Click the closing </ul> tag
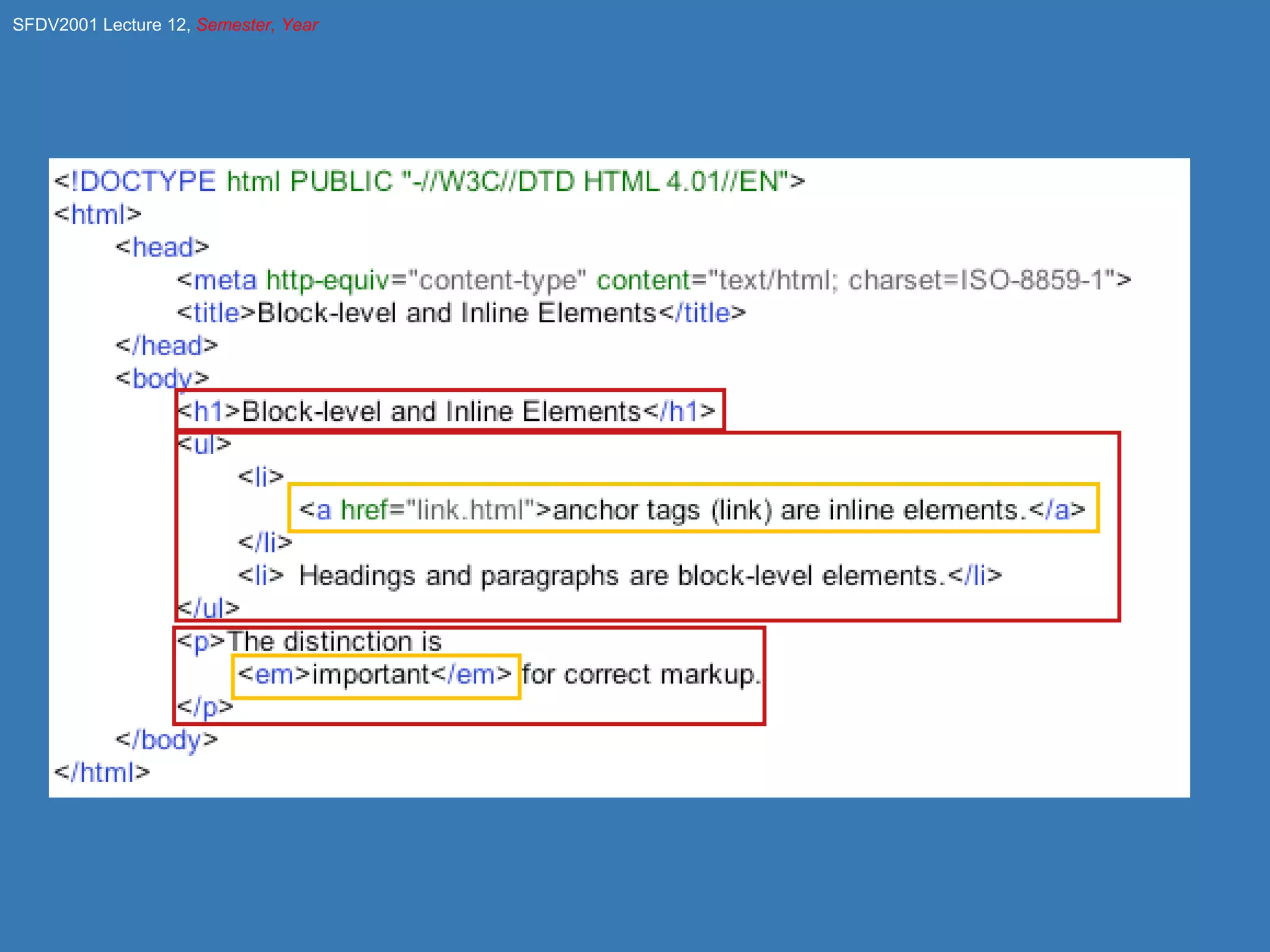Screen dimensions: 1270x952 pyautogui.click(x=208, y=609)
